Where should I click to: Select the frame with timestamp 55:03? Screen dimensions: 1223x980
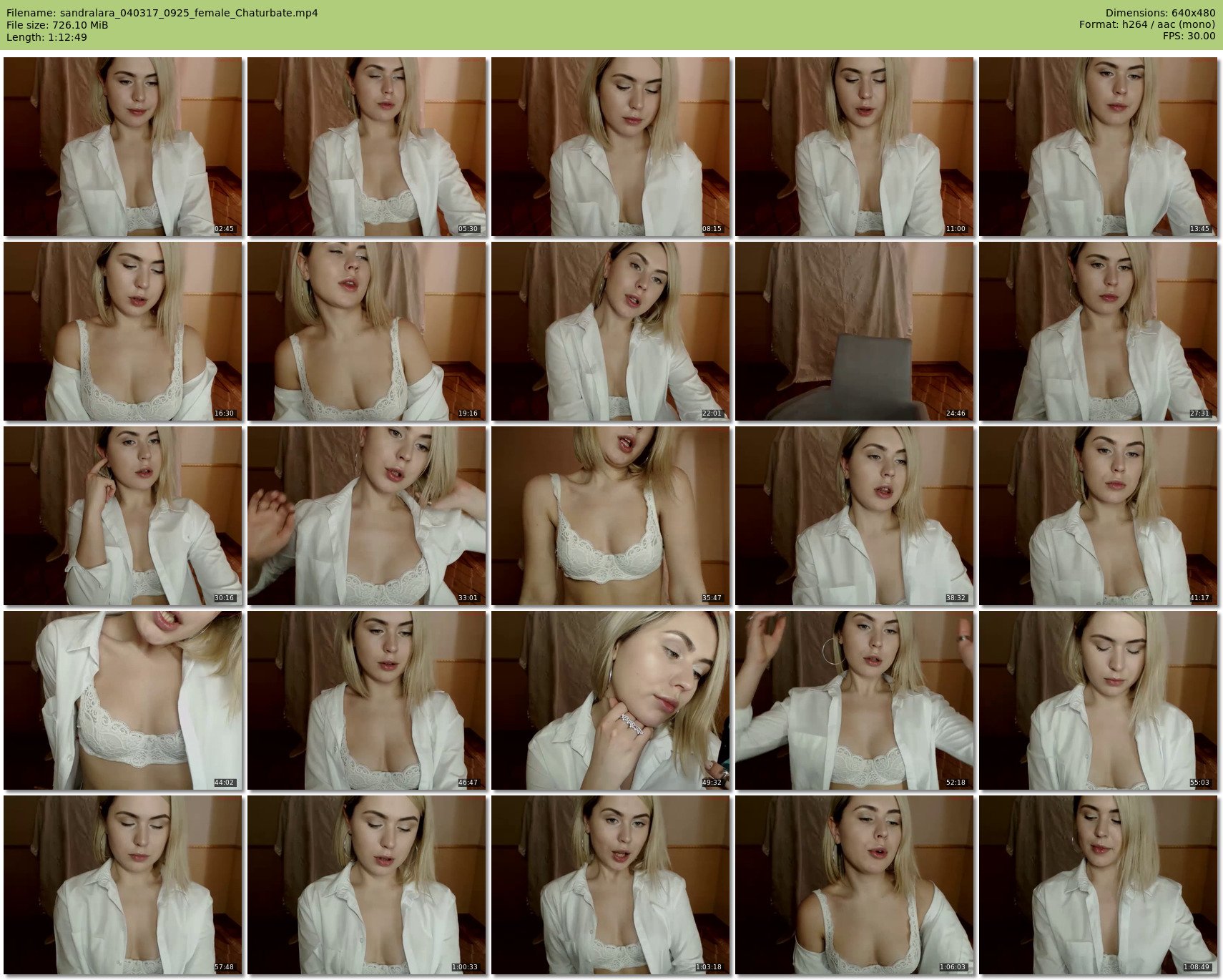[x=1099, y=700]
